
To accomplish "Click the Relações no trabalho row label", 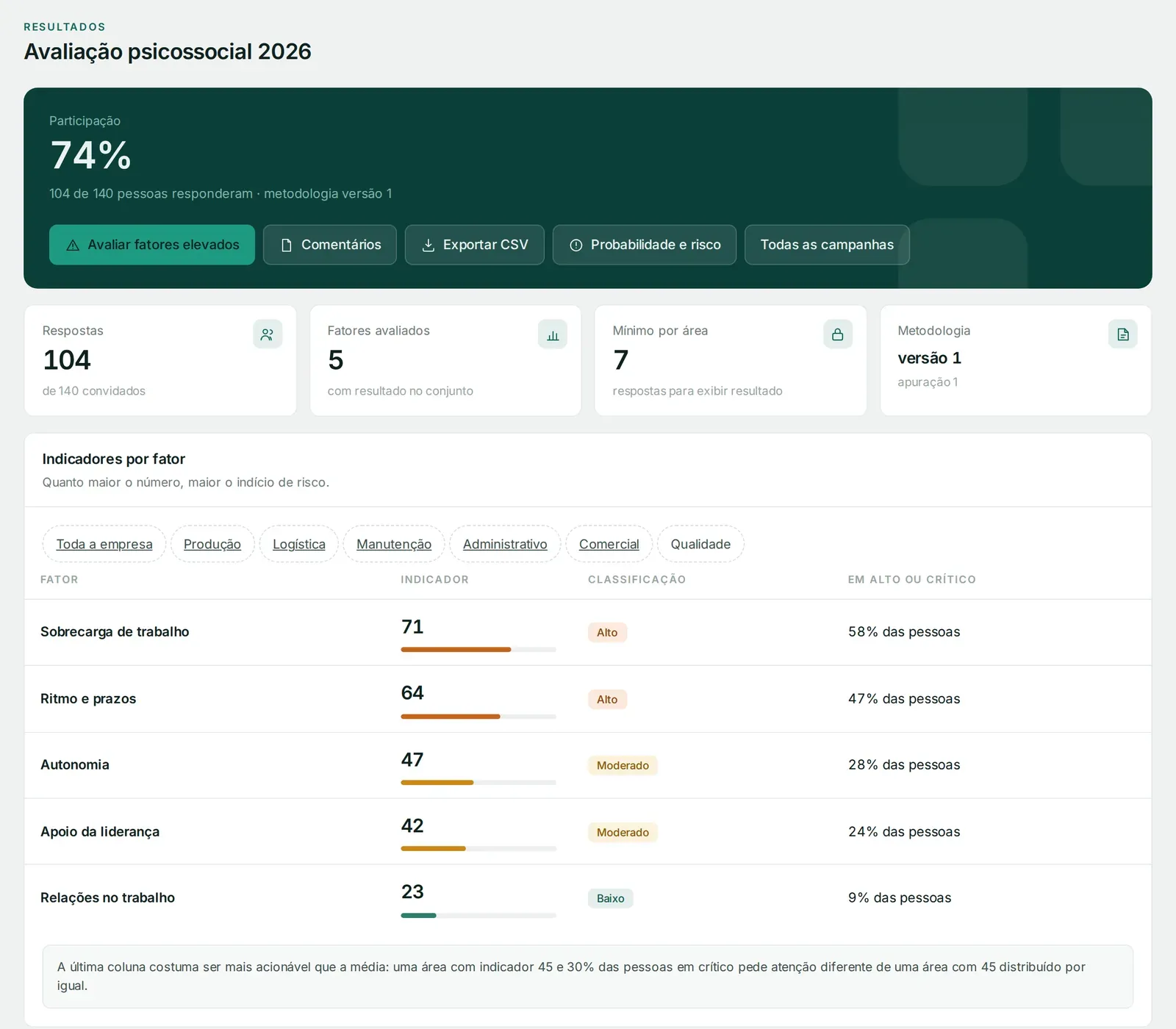I will click(x=107, y=898).
